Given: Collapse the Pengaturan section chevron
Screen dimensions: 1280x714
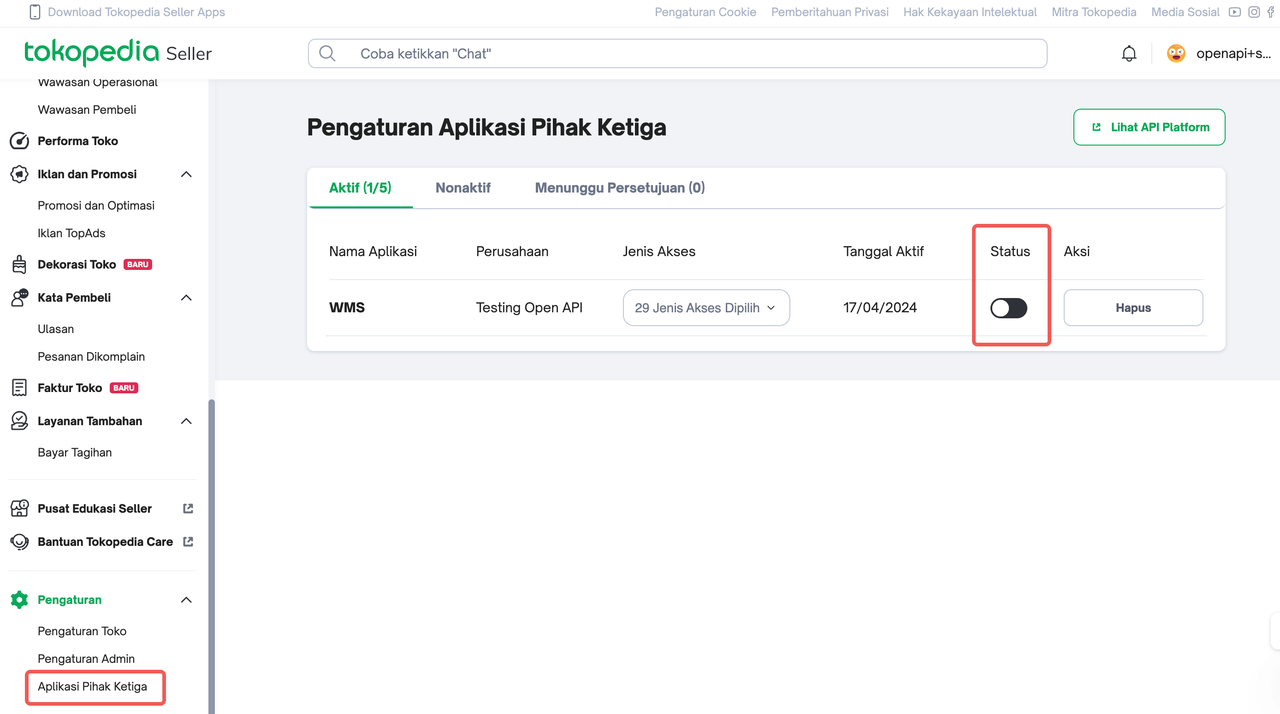Looking at the screenshot, I should [x=186, y=600].
